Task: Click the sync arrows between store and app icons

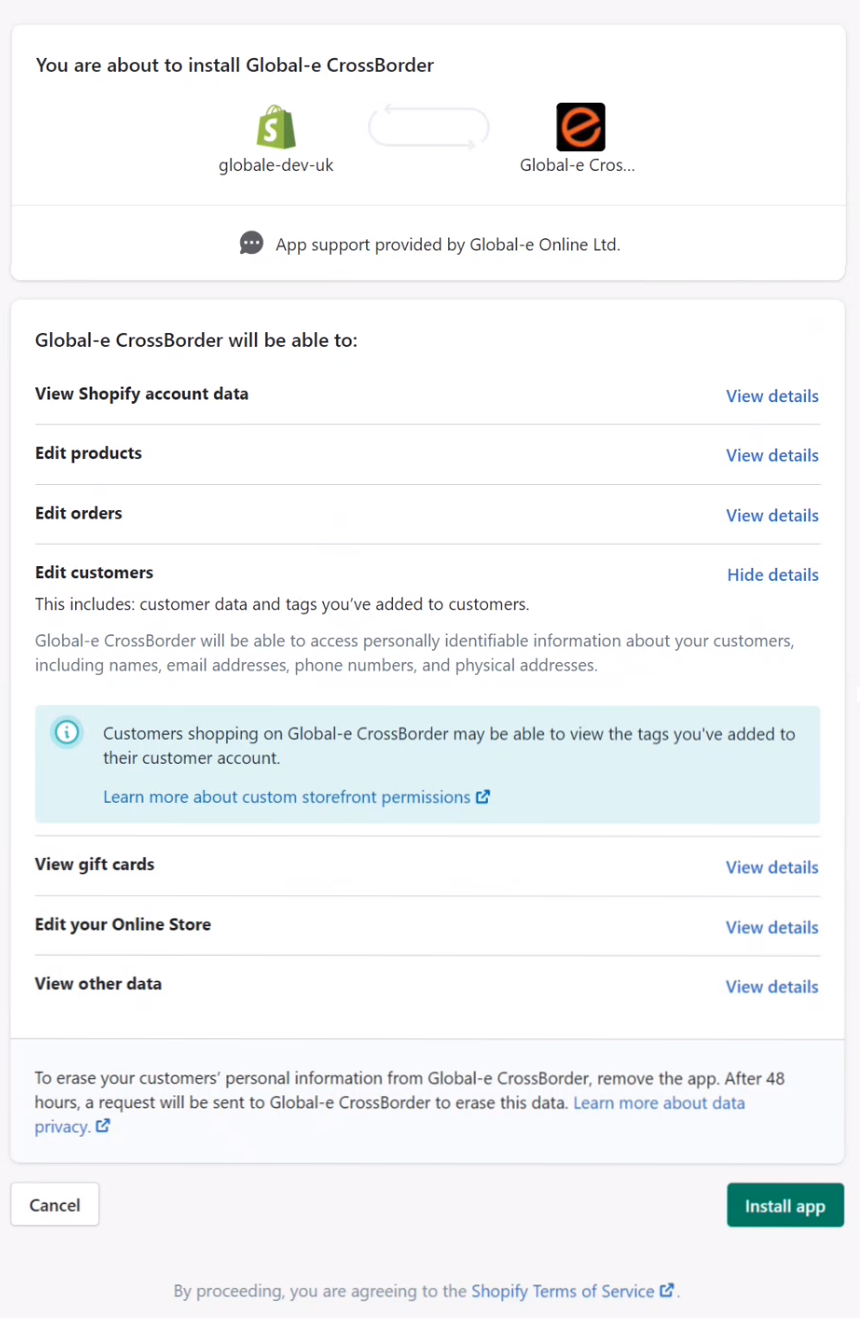Action: pos(428,126)
